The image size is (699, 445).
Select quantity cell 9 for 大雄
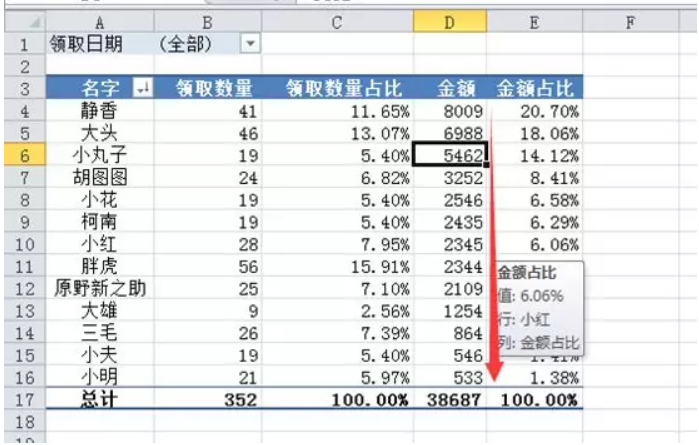click(x=208, y=311)
